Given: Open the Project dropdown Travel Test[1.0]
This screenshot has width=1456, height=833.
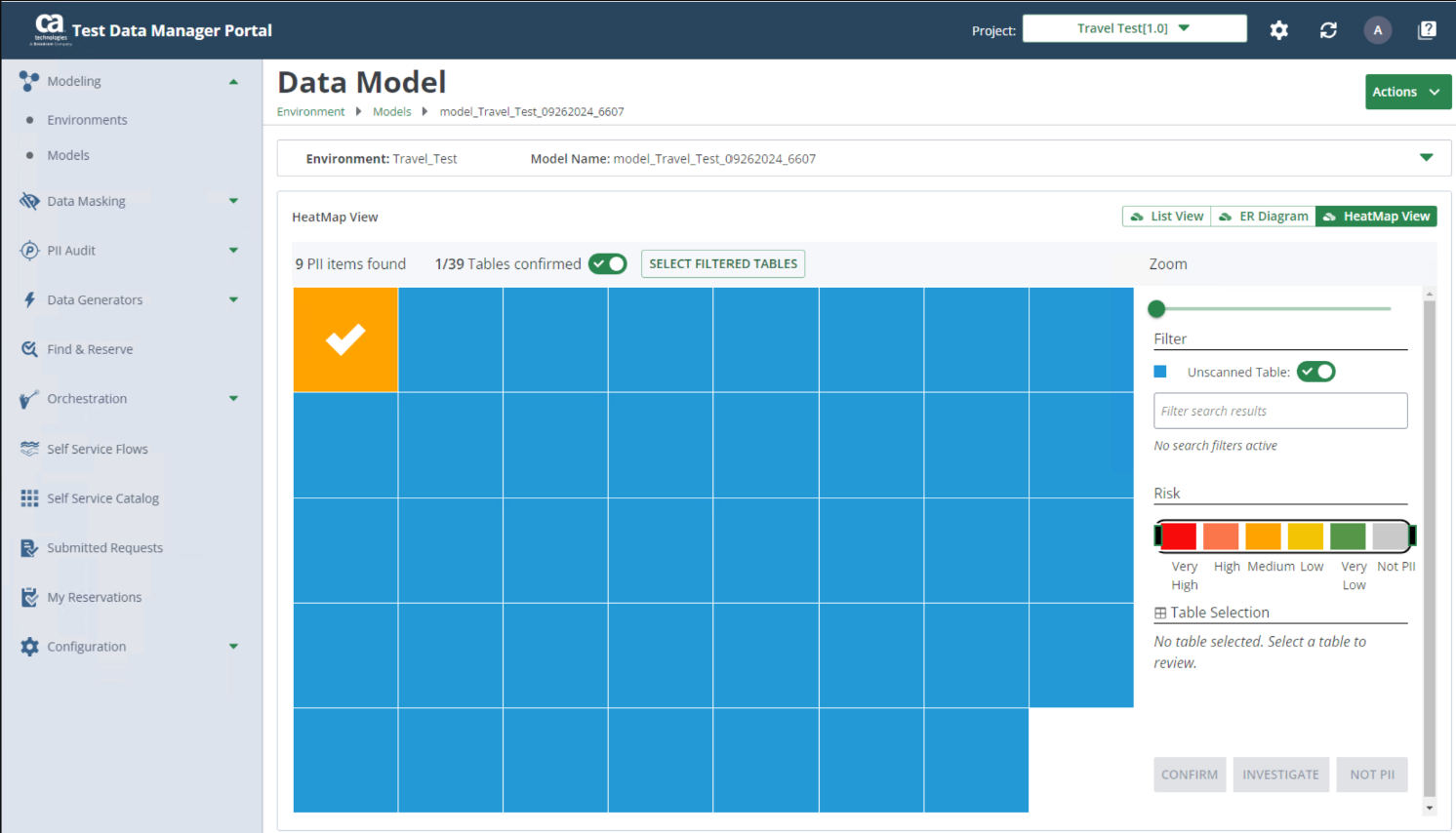Looking at the screenshot, I should [x=1134, y=28].
